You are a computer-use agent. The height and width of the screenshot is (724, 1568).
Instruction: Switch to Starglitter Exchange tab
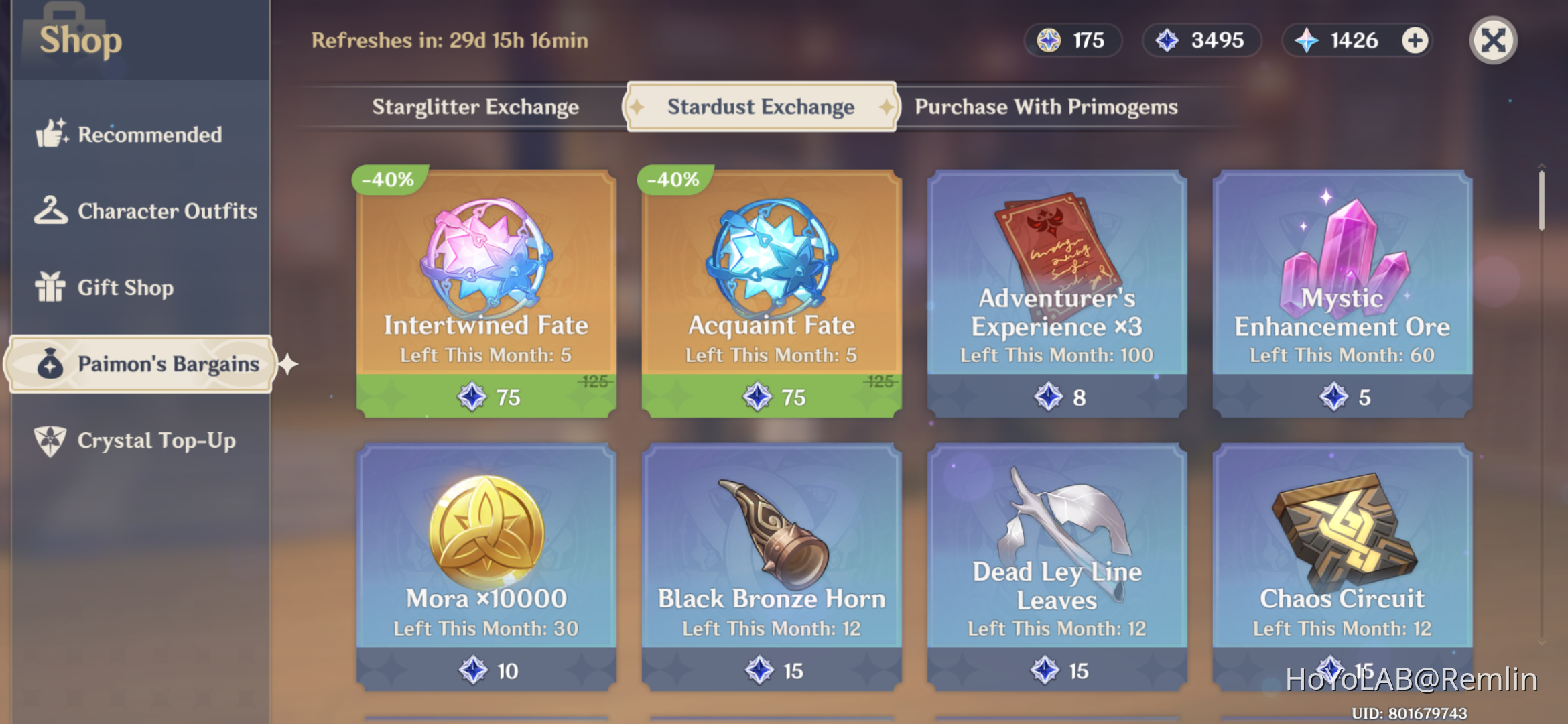476,107
